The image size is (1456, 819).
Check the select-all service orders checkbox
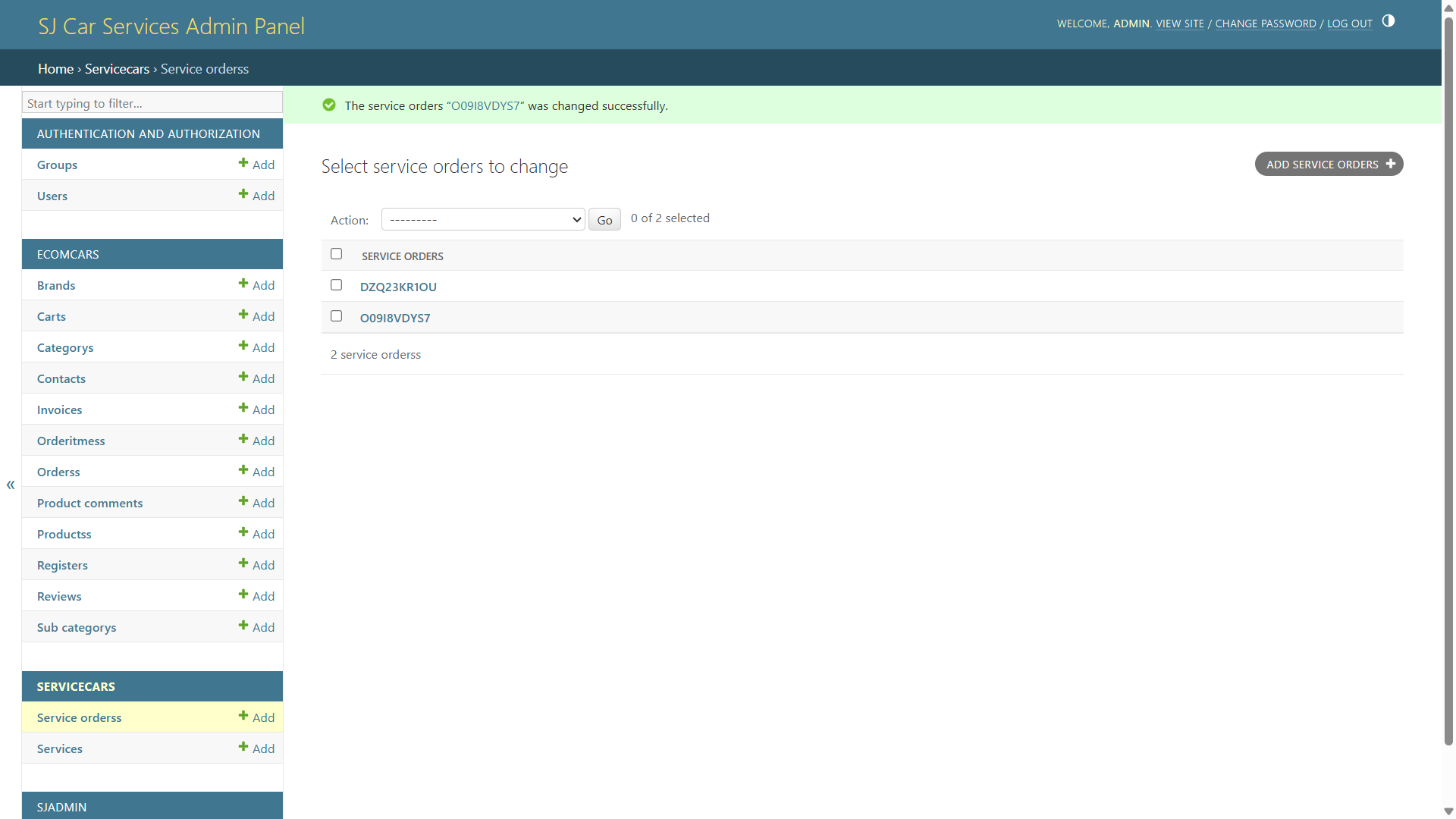(336, 254)
